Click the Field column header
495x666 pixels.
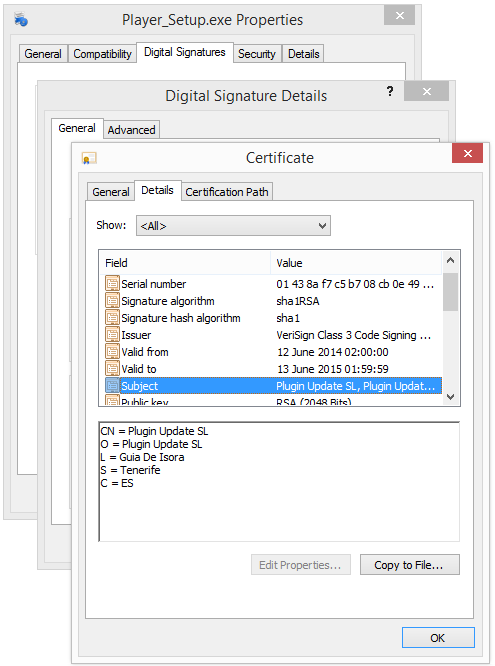185,263
